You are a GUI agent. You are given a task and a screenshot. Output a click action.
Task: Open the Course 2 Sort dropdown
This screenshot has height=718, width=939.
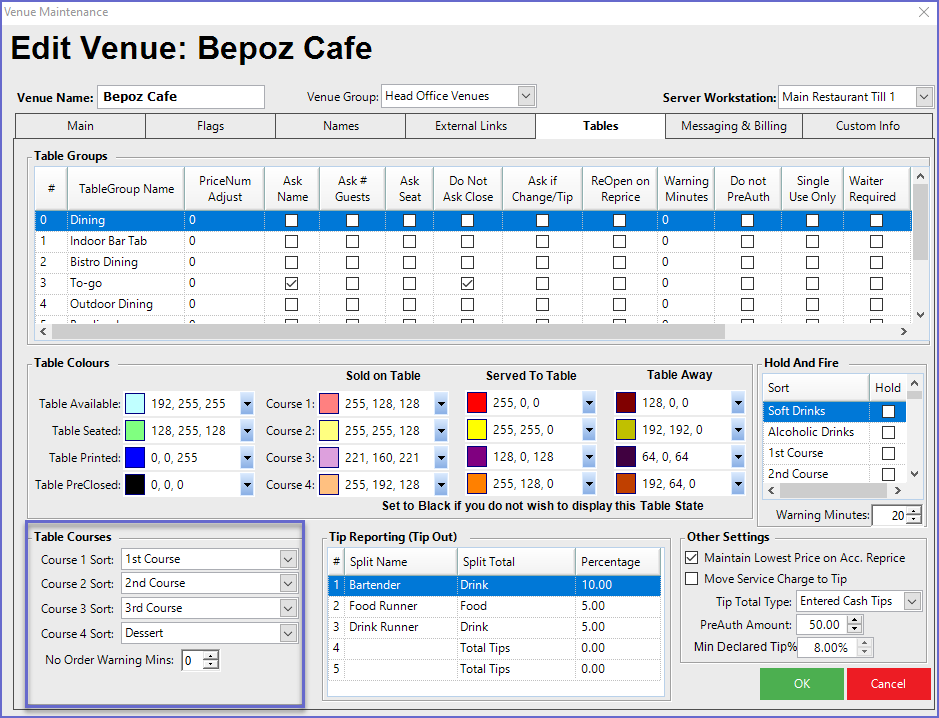coord(288,583)
